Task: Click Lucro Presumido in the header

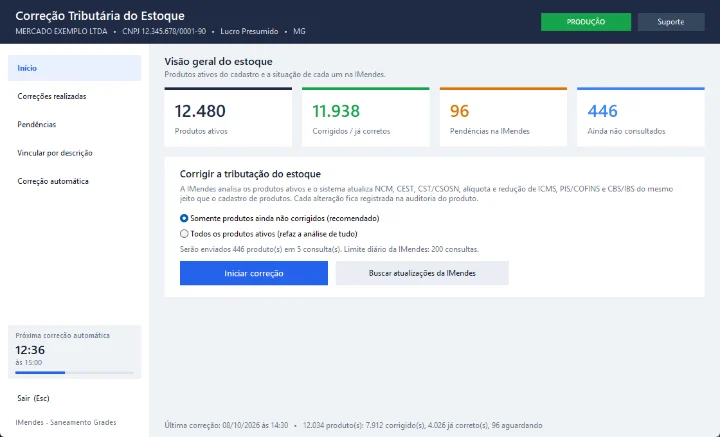Action: click(x=249, y=31)
